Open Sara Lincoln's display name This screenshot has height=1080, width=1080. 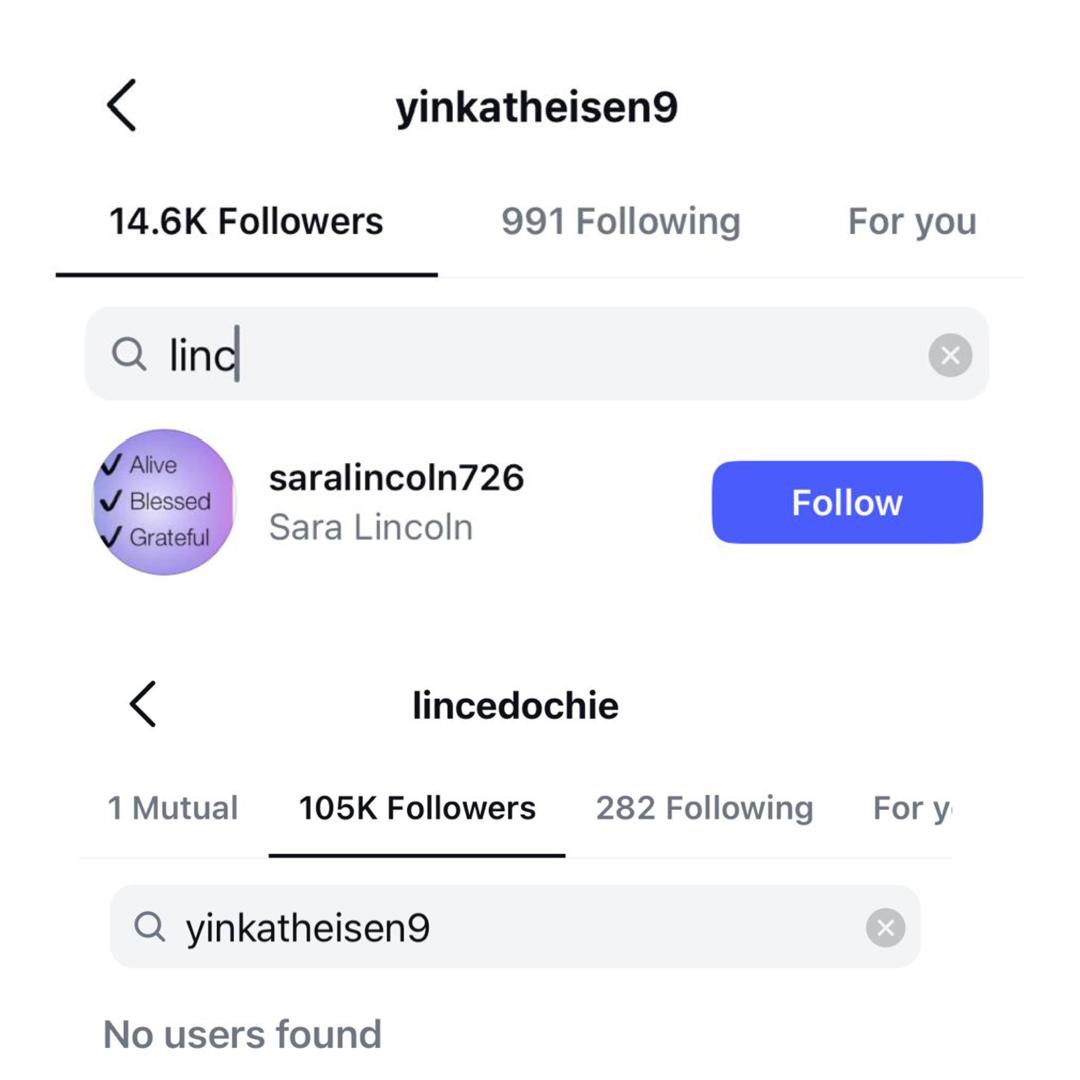370,527
